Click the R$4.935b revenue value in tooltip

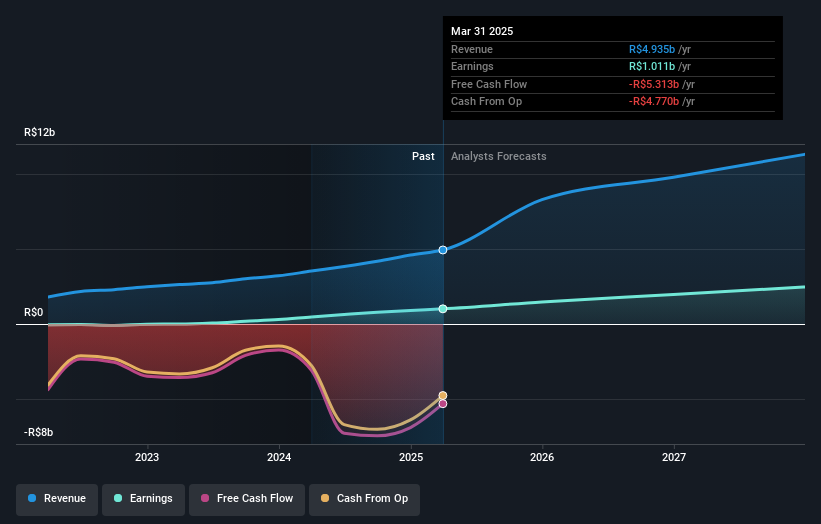coord(652,49)
